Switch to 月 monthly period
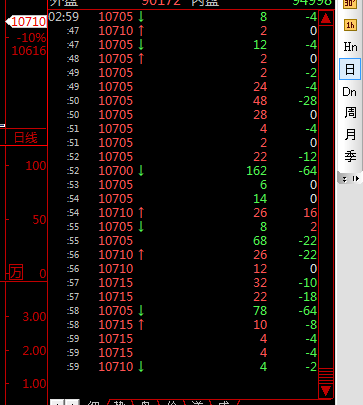The width and height of the screenshot is (363, 405). [350, 134]
